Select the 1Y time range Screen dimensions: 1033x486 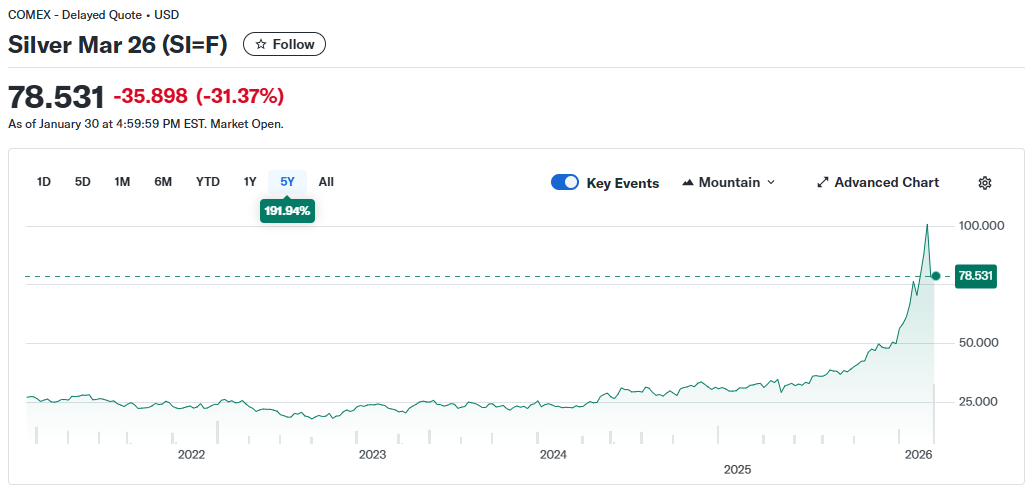click(x=250, y=182)
